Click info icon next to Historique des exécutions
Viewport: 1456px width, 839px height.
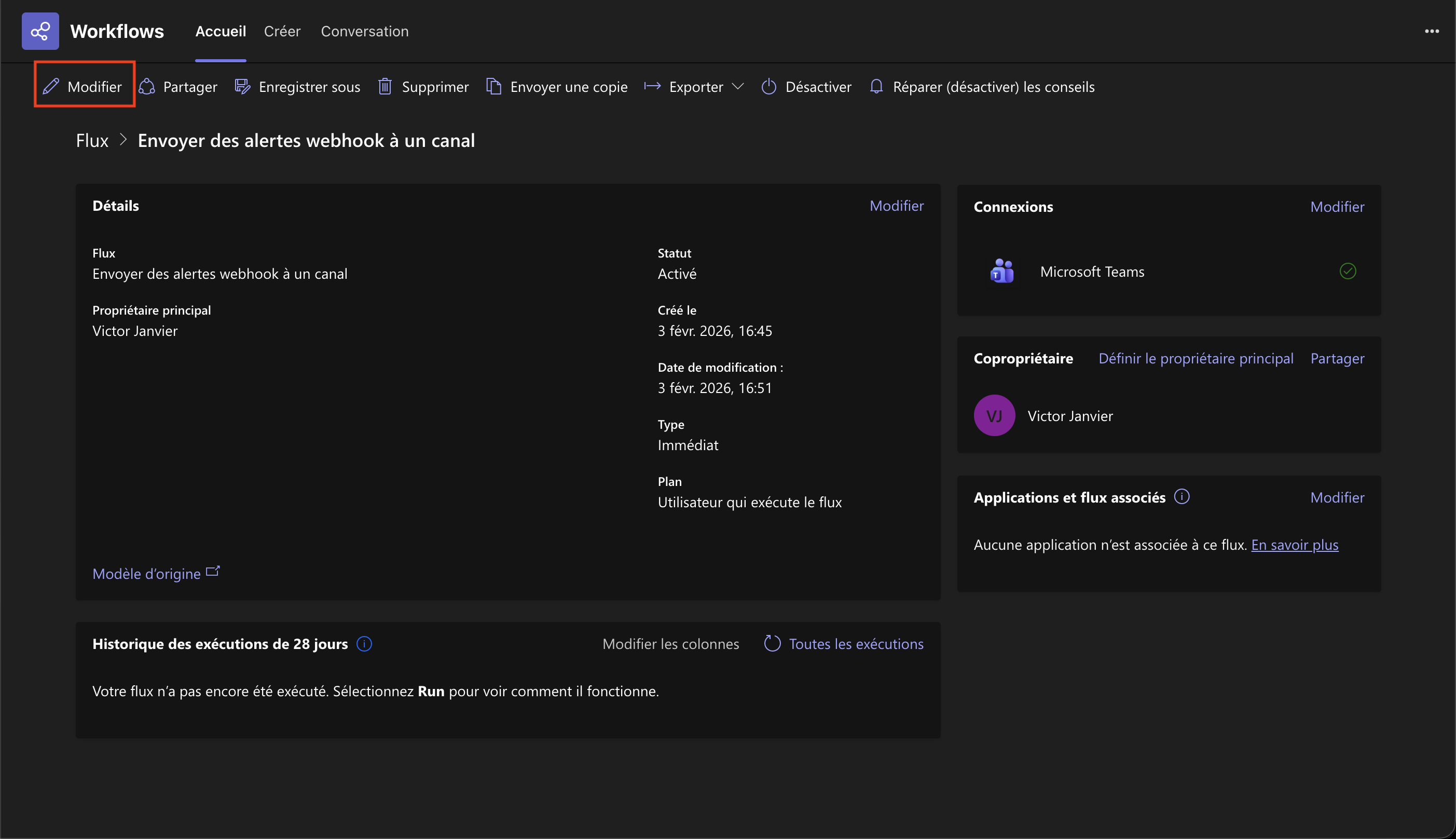coord(364,644)
